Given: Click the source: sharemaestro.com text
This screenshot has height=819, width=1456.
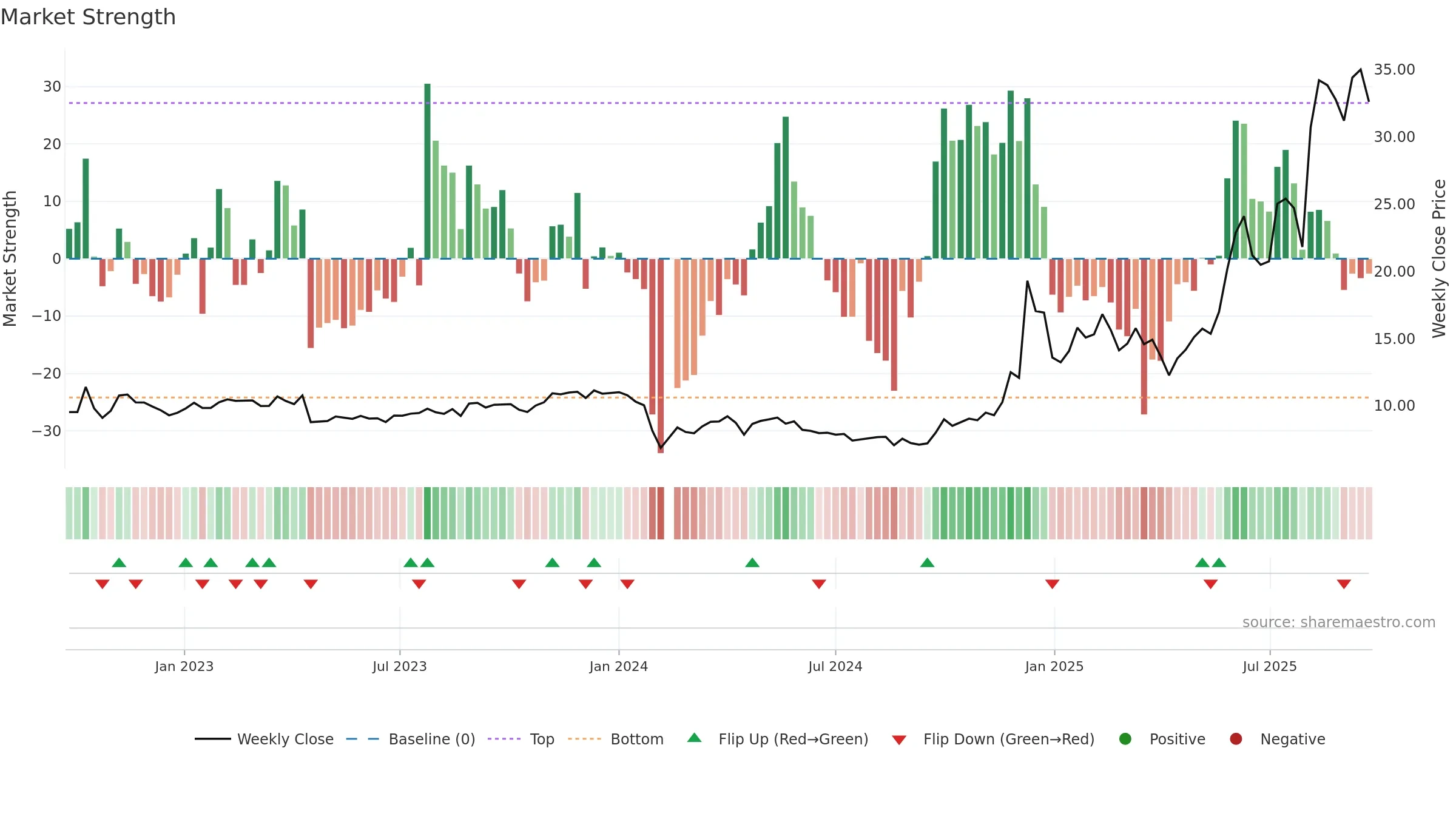Looking at the screenshot, I should click(1339, 622).
